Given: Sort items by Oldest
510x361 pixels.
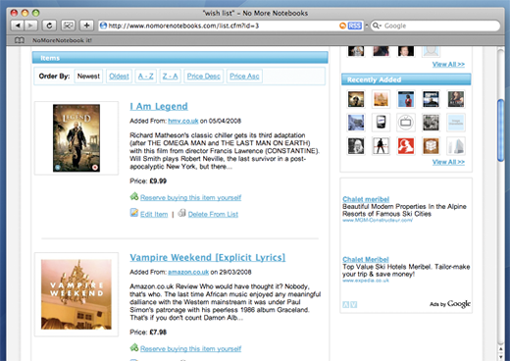Looking at the screenshot, I should coord(119,76).
